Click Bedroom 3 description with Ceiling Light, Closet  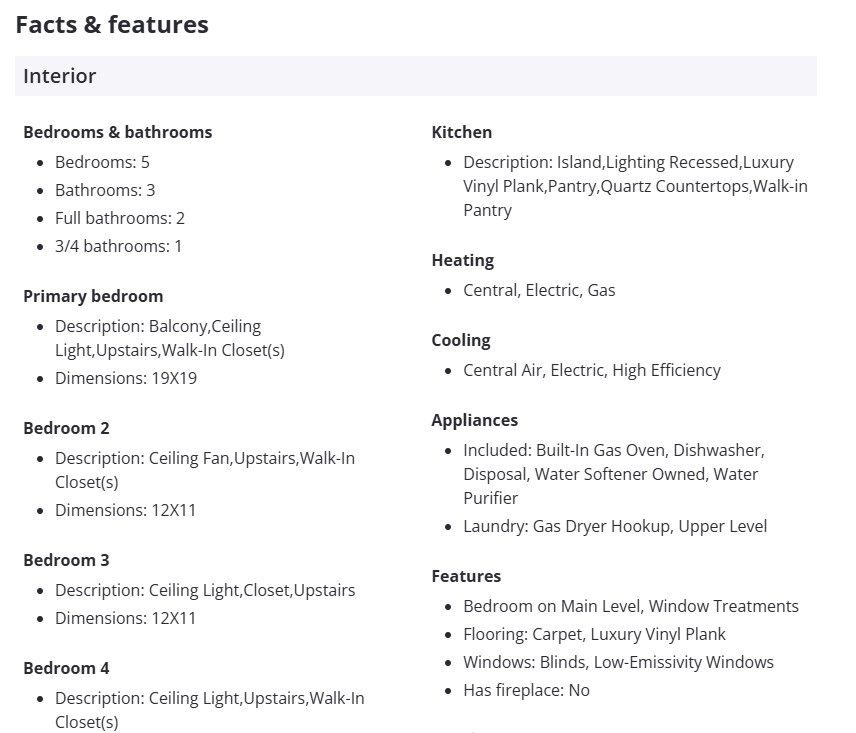[x=205, y=590]
